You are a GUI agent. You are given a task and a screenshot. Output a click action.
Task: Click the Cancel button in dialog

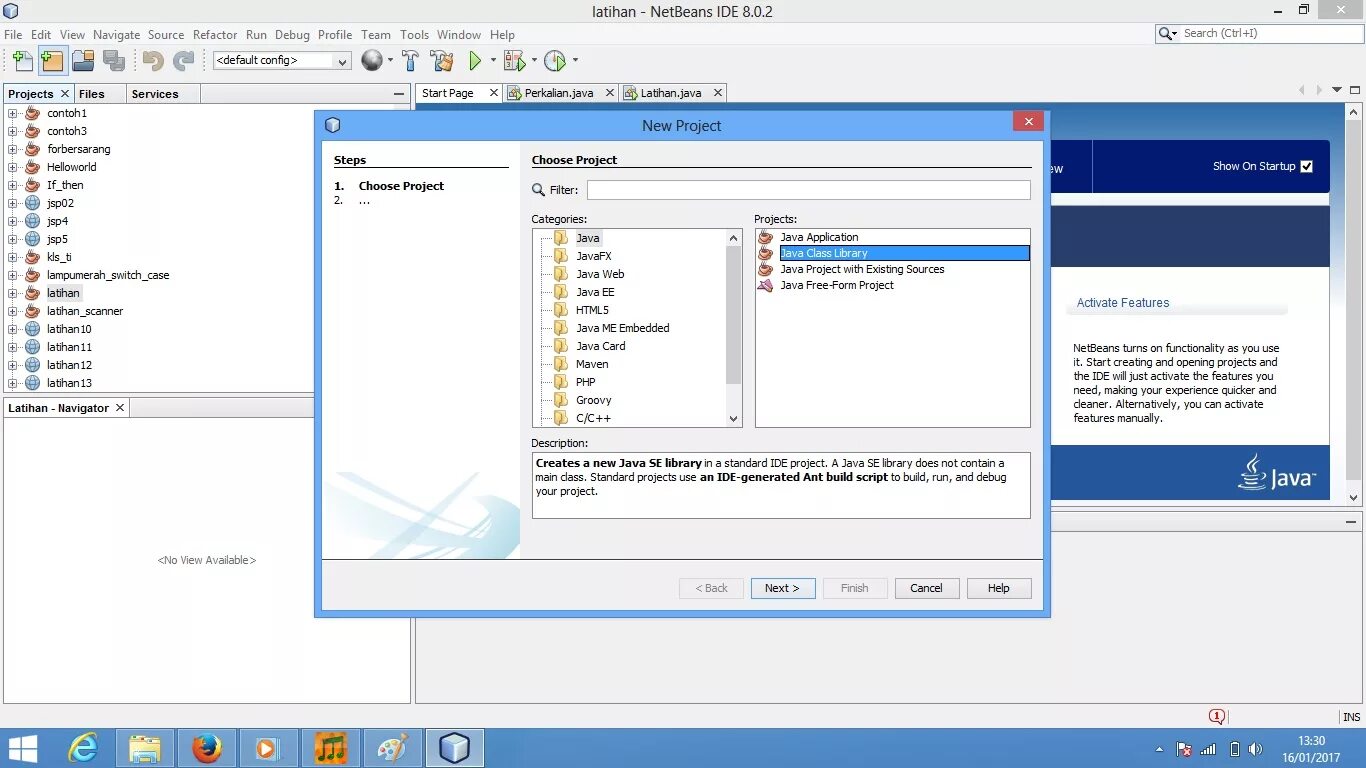(x=926, y=588)
